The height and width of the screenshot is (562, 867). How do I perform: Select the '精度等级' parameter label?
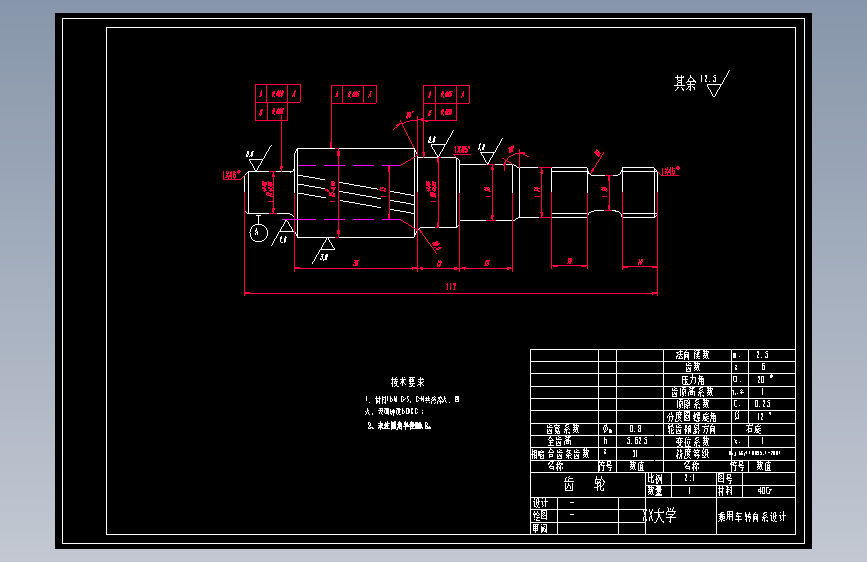692,454
